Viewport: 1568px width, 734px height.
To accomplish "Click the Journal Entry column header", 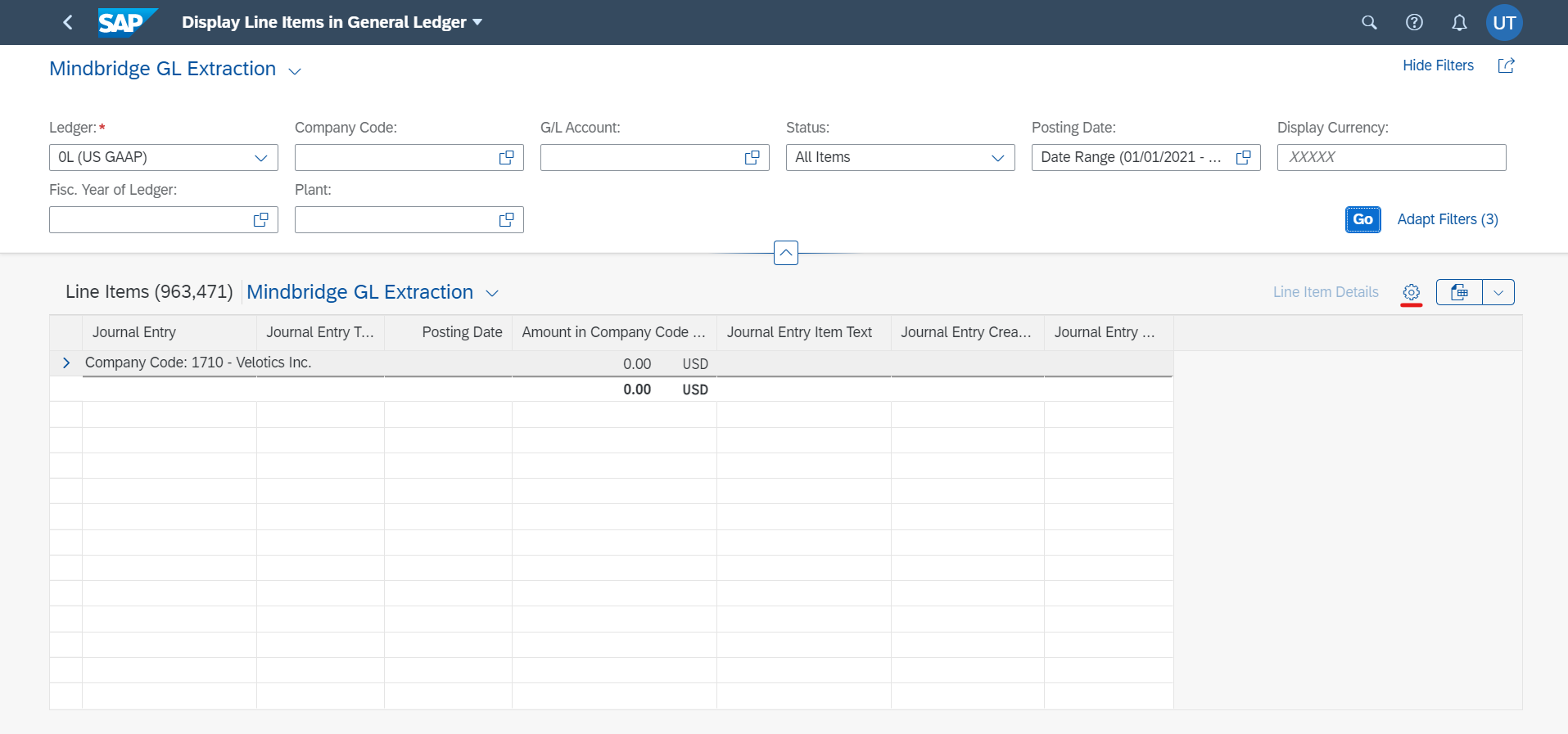I will [x=169, y=332].
